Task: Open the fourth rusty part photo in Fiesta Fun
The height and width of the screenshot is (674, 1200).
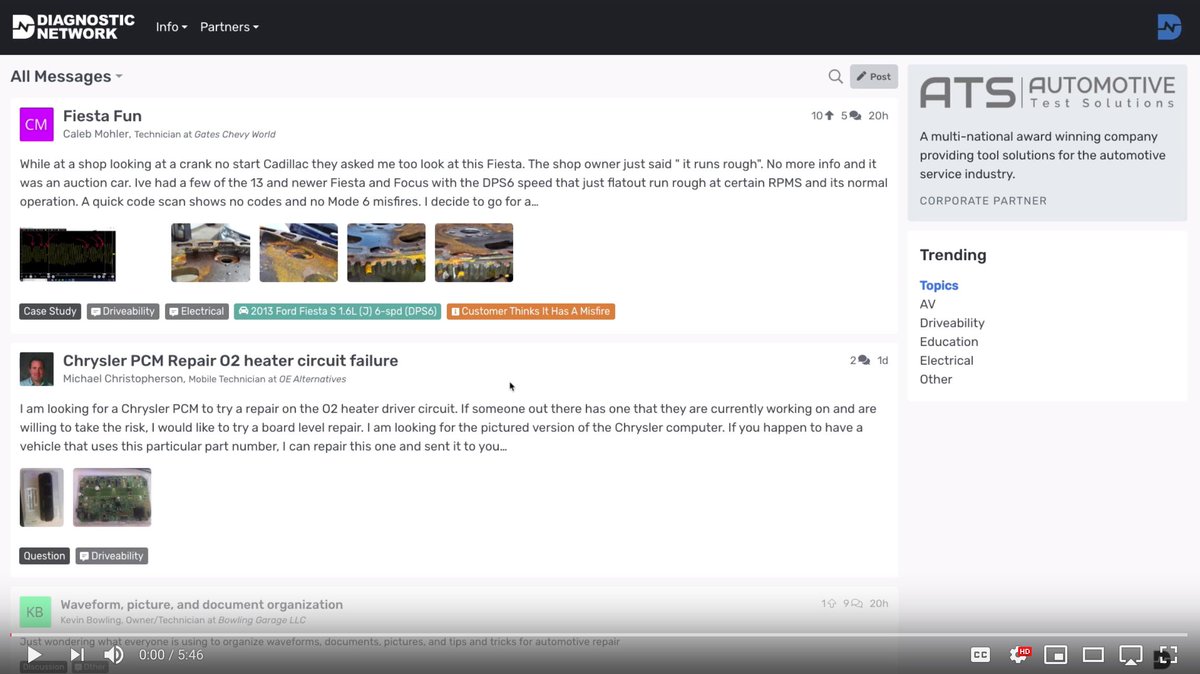Action: coord(473,253)
